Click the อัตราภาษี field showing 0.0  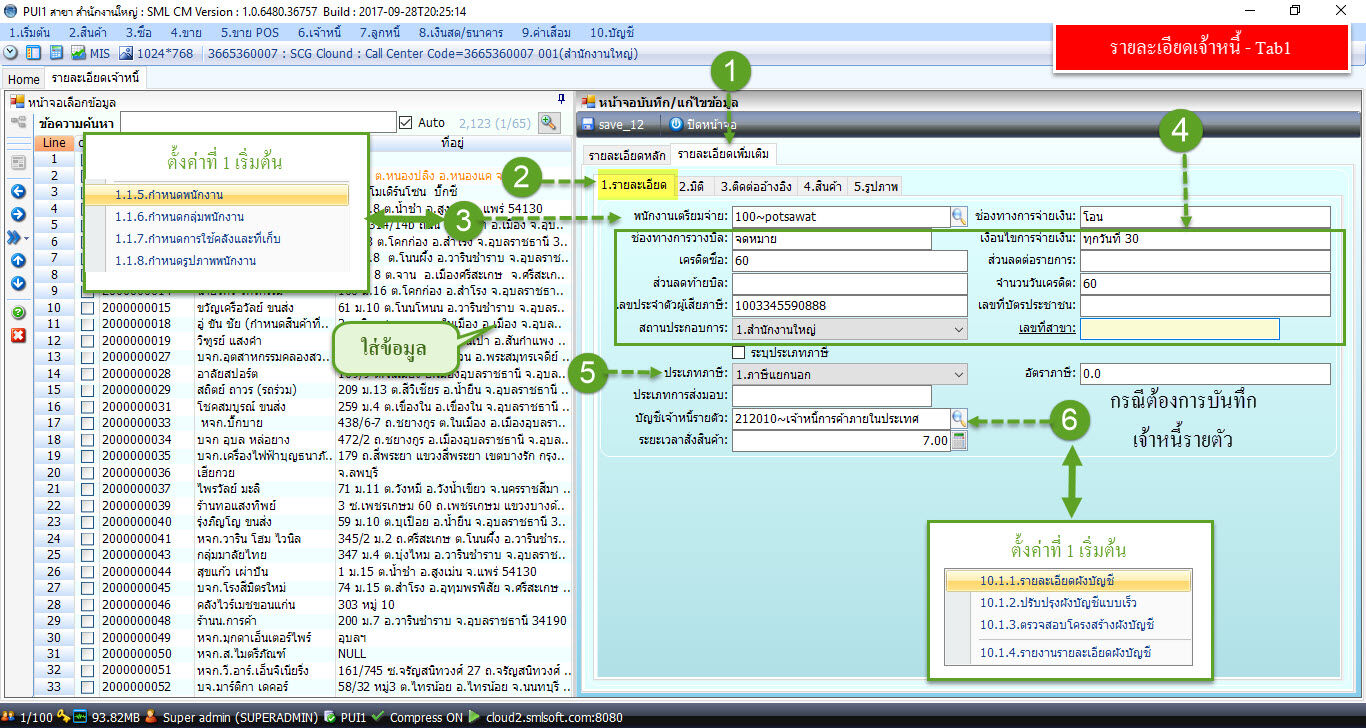coord(1205,374)
